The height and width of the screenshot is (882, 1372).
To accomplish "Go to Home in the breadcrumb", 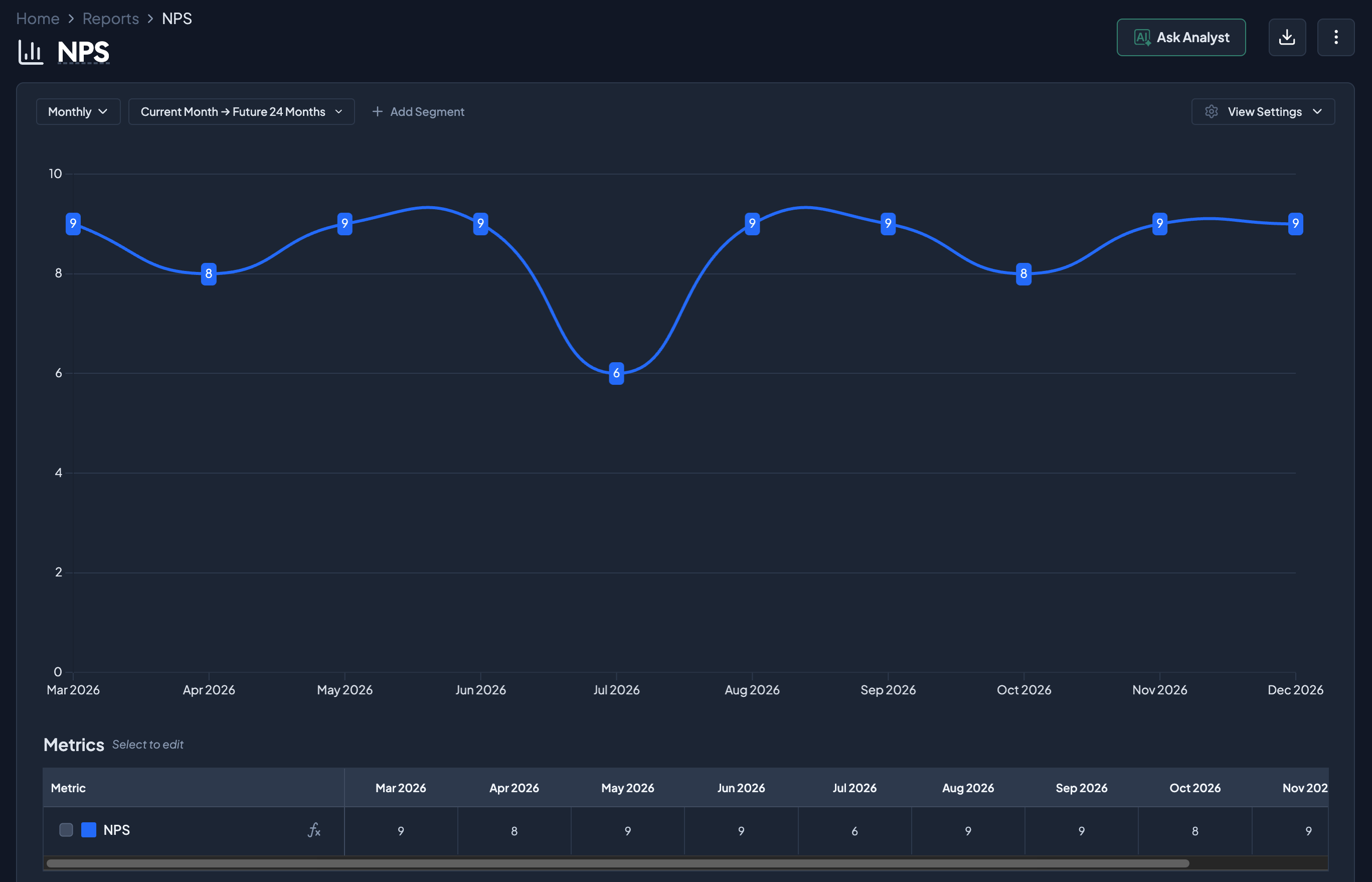I will pyautogui.click(x=38, y=19).
